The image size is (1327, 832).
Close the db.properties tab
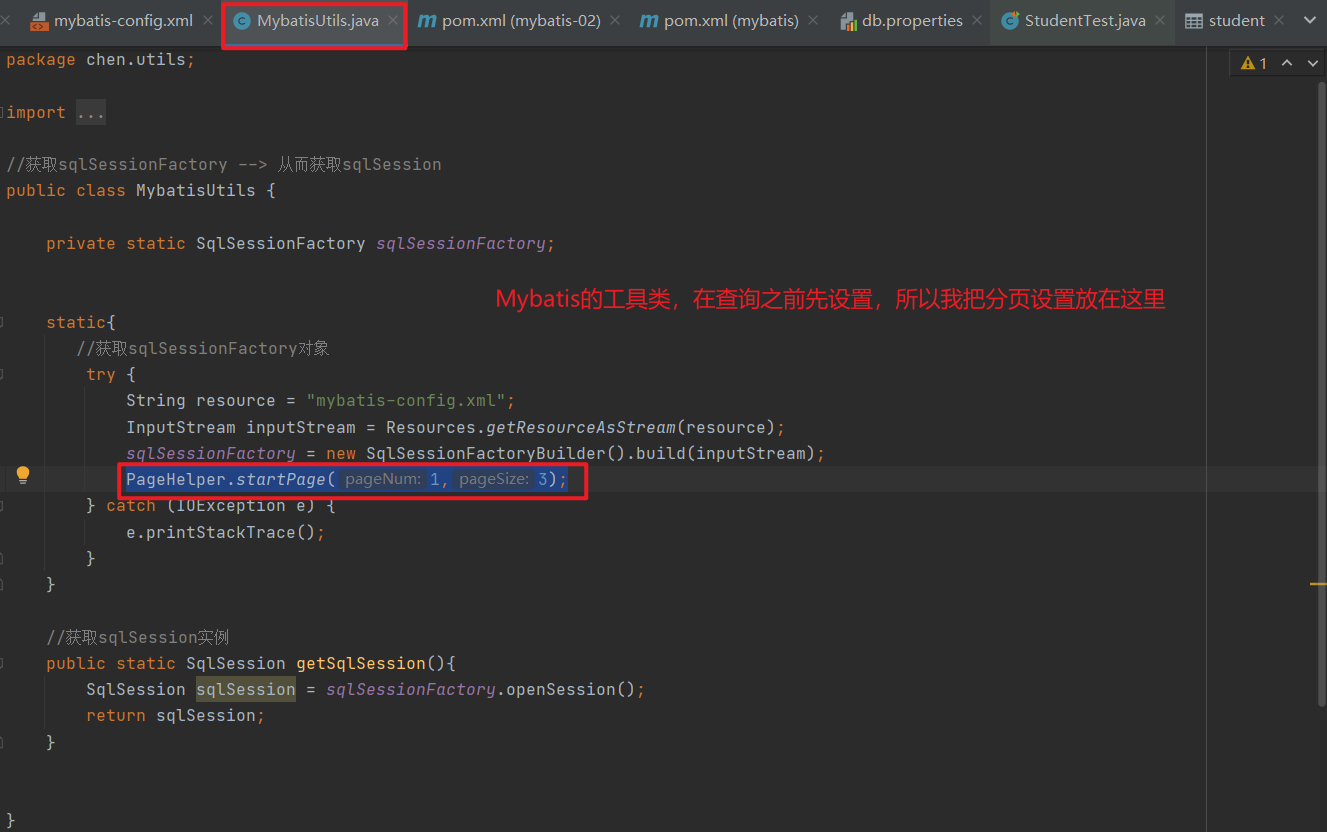[977, 21]
